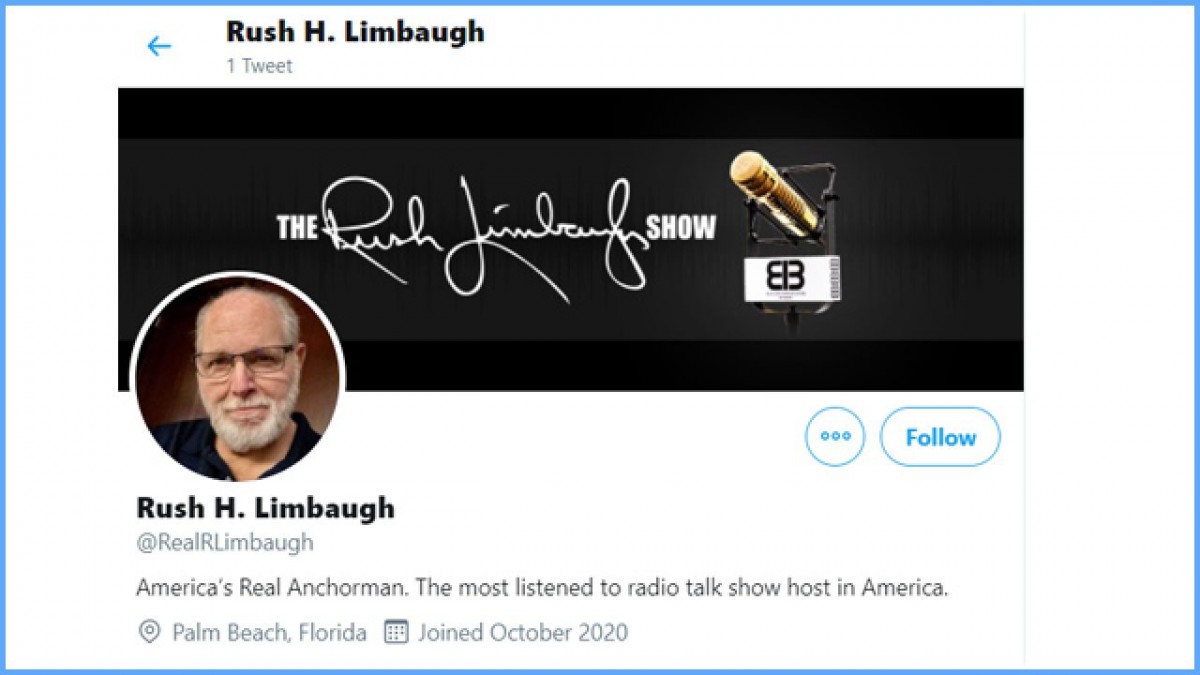
Task: Click the EIB logo sign in banner
Action: [x=791, y=279]
